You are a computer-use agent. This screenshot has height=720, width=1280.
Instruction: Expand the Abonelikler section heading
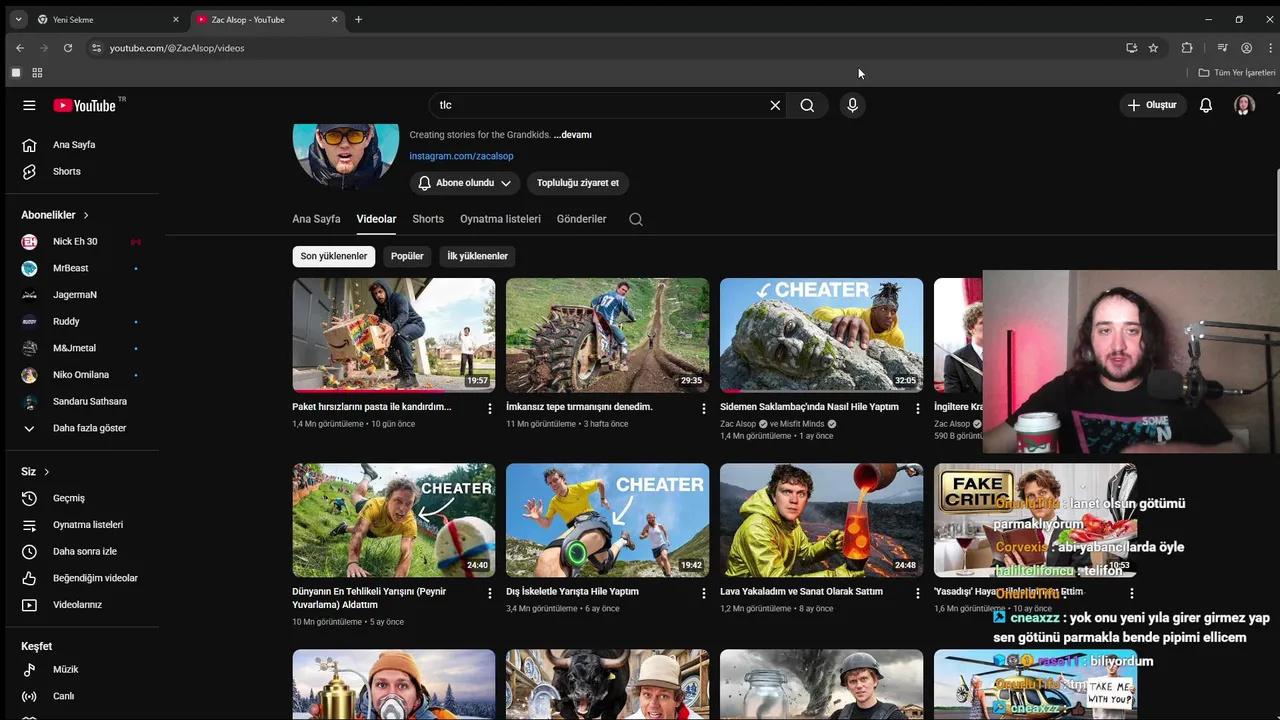[x=55, y=215]
